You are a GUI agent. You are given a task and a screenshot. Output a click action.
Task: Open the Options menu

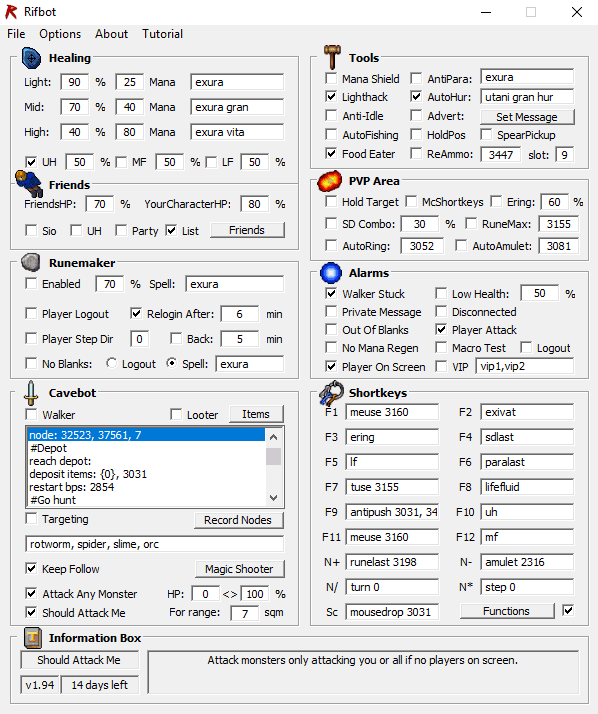click(x=60, y=34)
